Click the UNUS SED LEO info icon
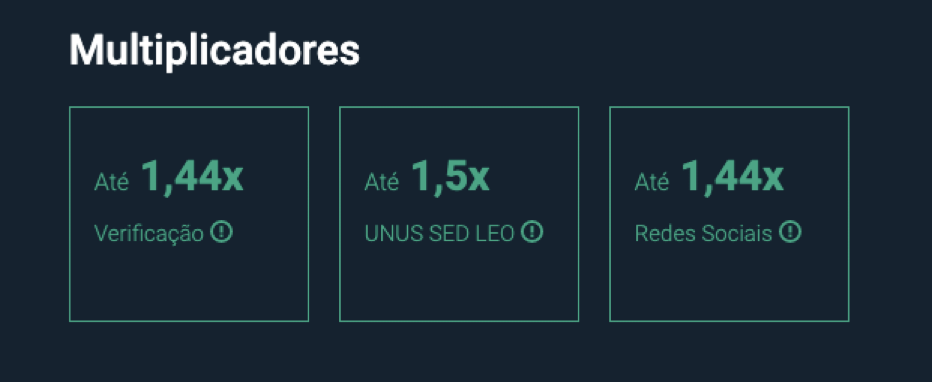This screenshot has width=932, height=382. (x=532, y=232)
